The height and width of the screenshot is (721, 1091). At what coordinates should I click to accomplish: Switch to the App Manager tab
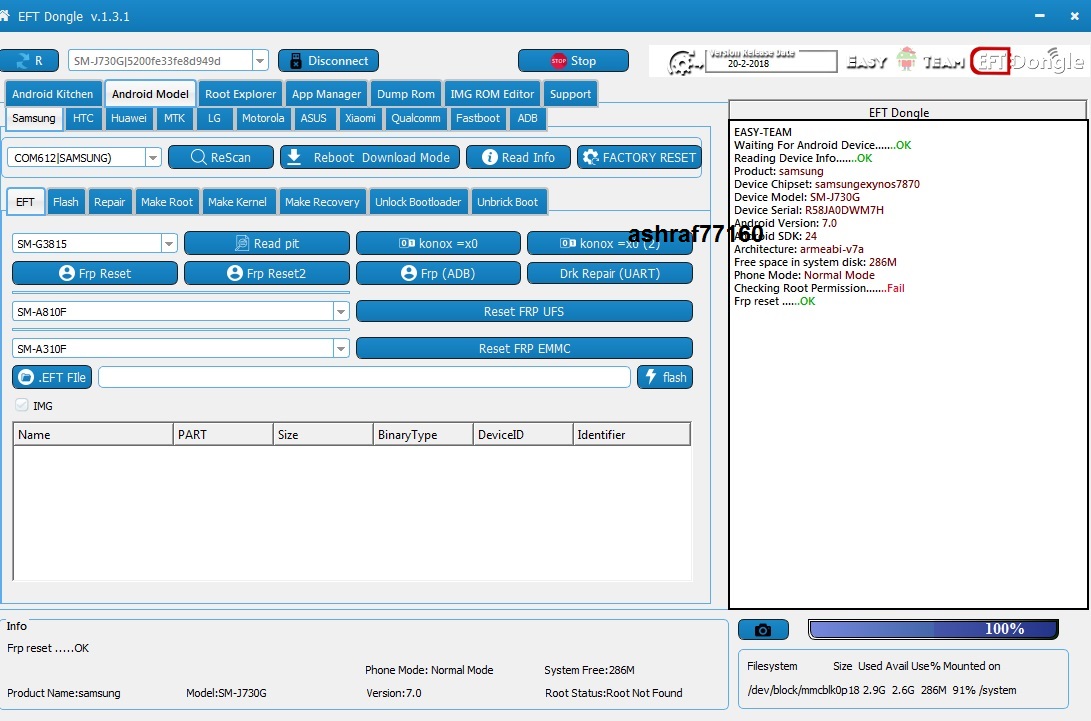pyautogui.click(x=326, y=94)
